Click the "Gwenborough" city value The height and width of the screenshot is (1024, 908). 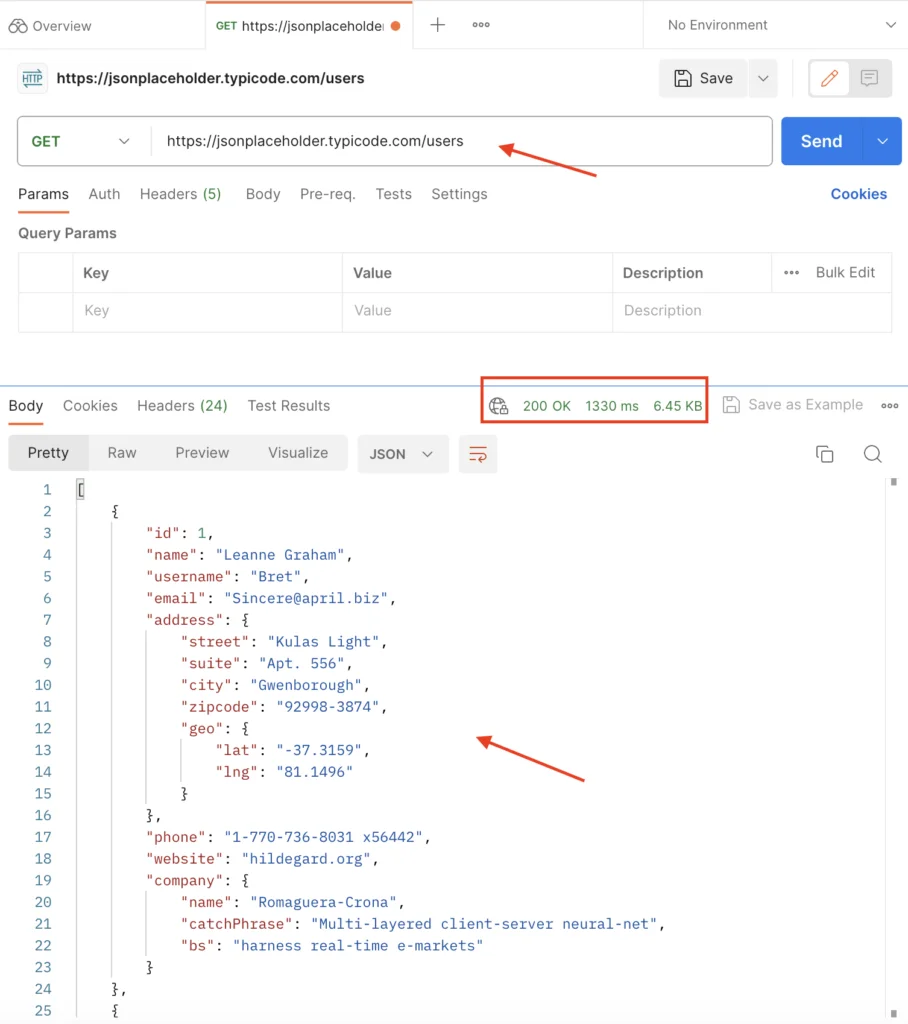tap(306, 685)
